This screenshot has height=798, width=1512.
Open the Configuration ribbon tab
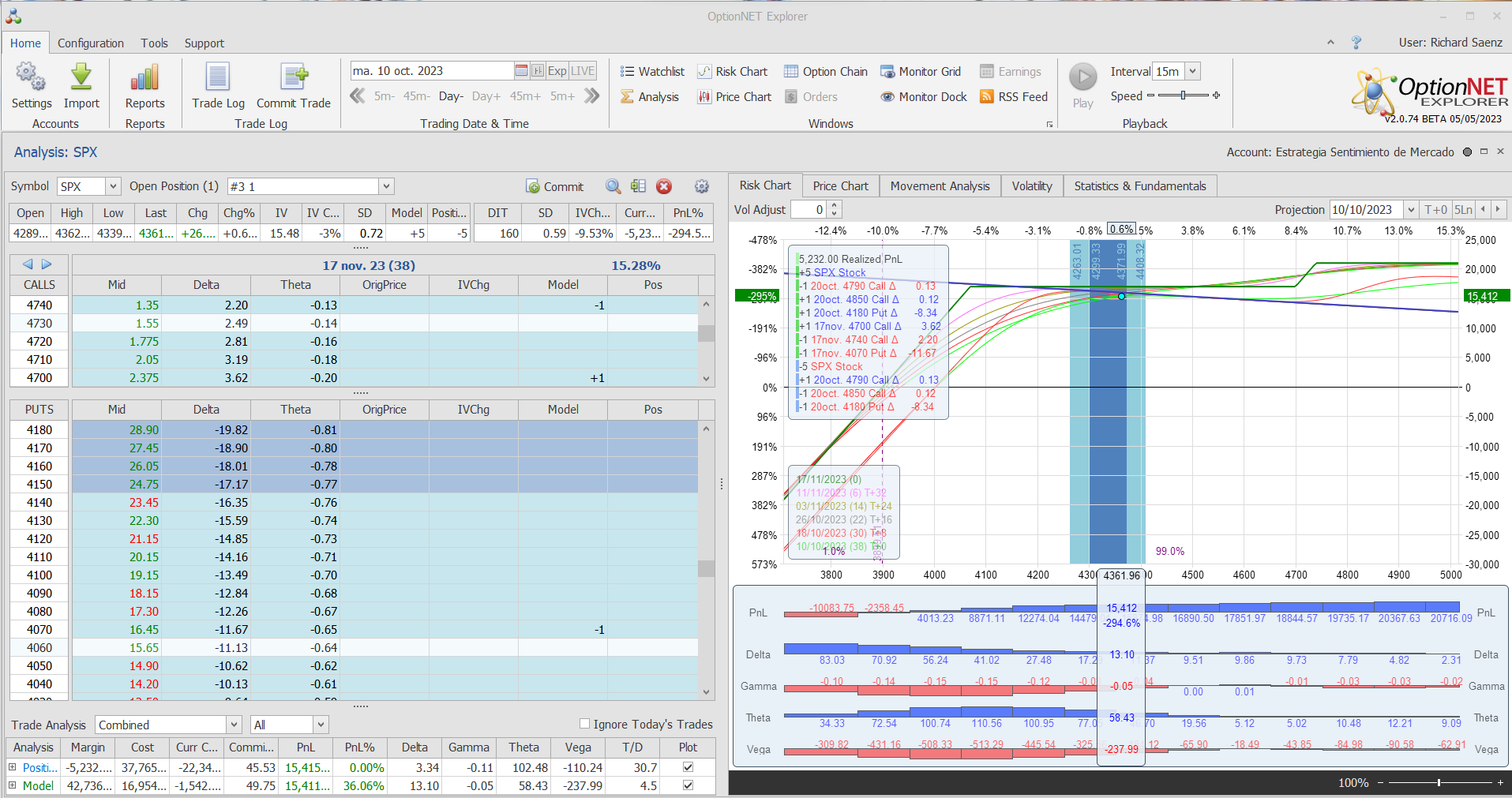(91, 43)
